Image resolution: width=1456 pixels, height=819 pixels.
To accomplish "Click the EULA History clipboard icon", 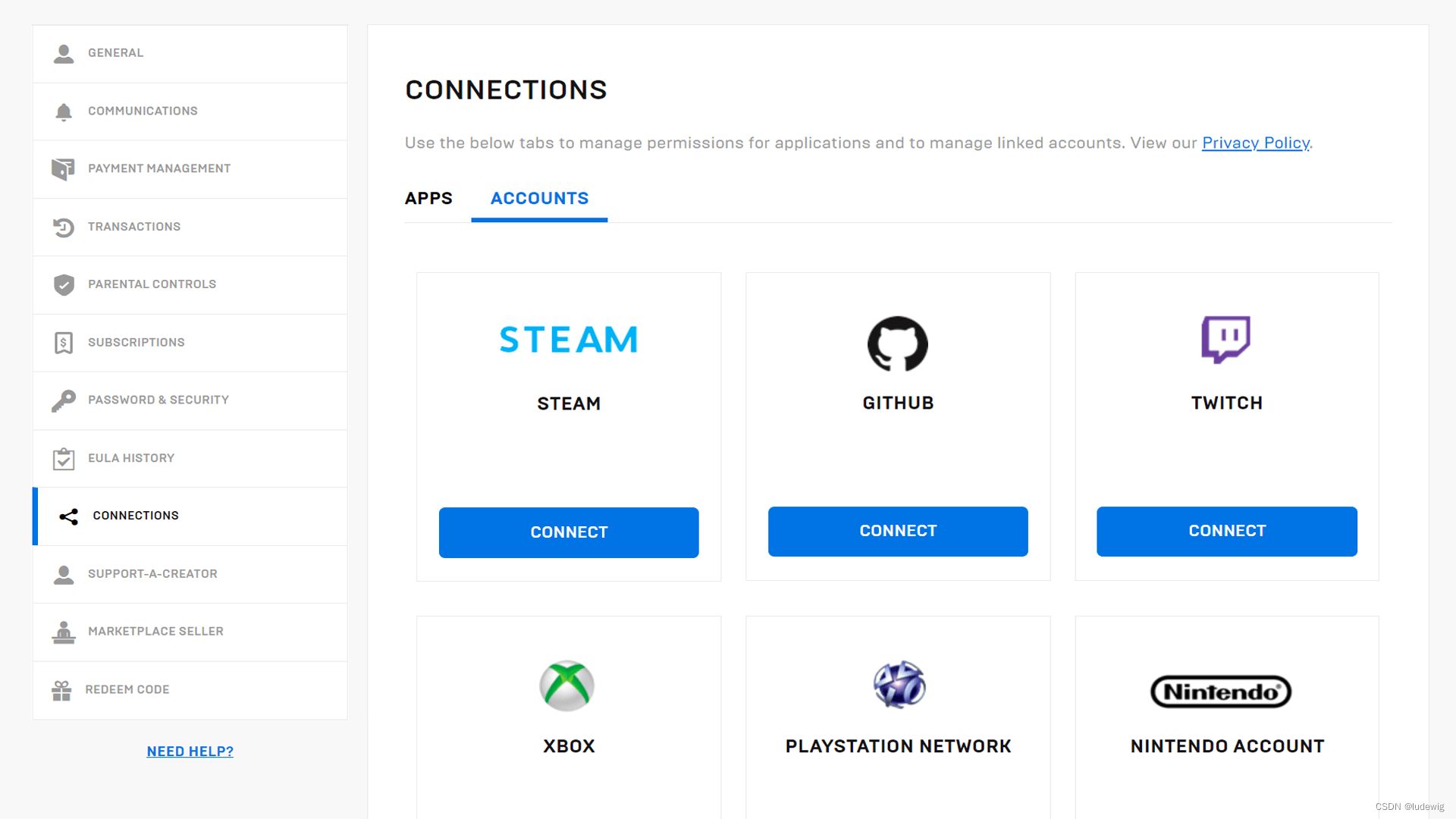I will (64, 458).
